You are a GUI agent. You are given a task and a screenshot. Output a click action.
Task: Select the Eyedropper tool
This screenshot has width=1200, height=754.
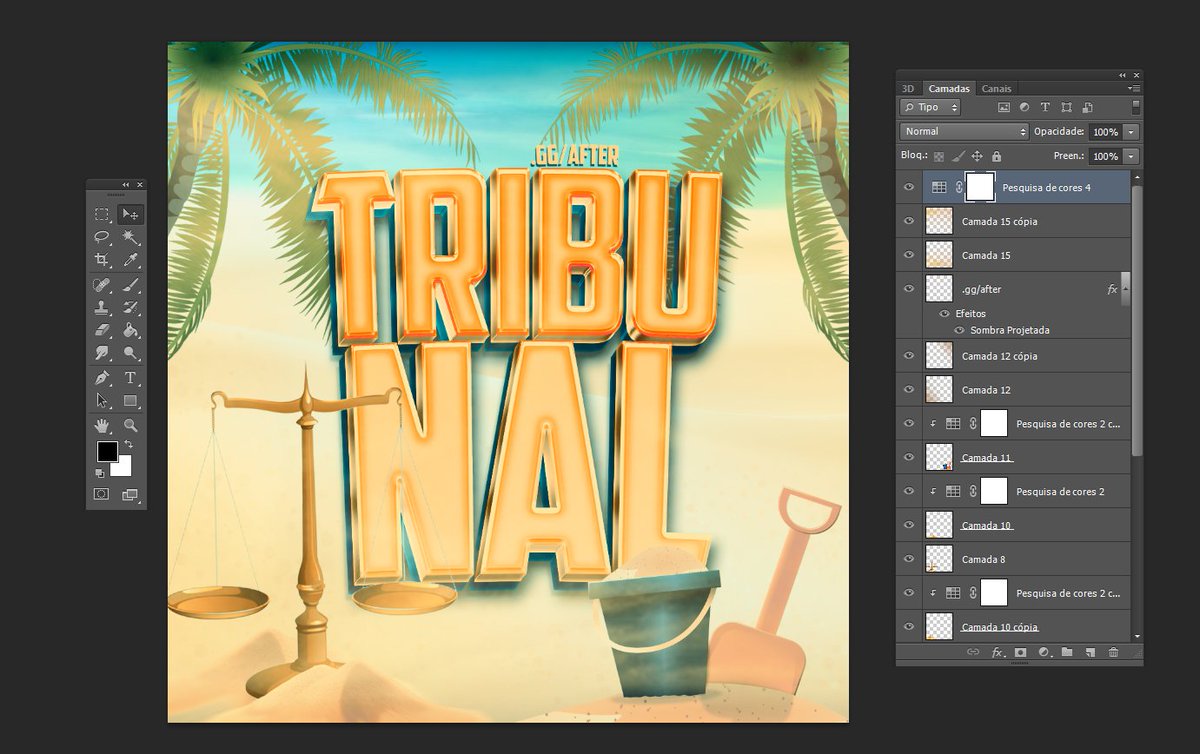pyautogui.click(x=130, y=260)
